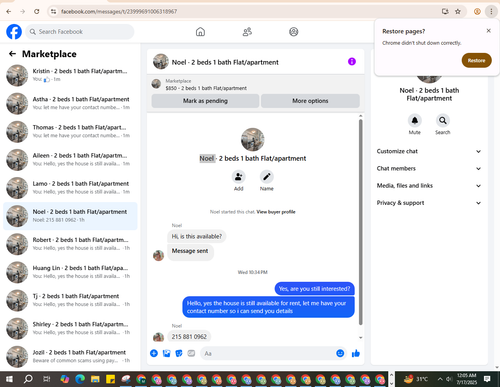Open Windows notification center
Viewport: 500px width, 387px height.
tap(487, 379)
